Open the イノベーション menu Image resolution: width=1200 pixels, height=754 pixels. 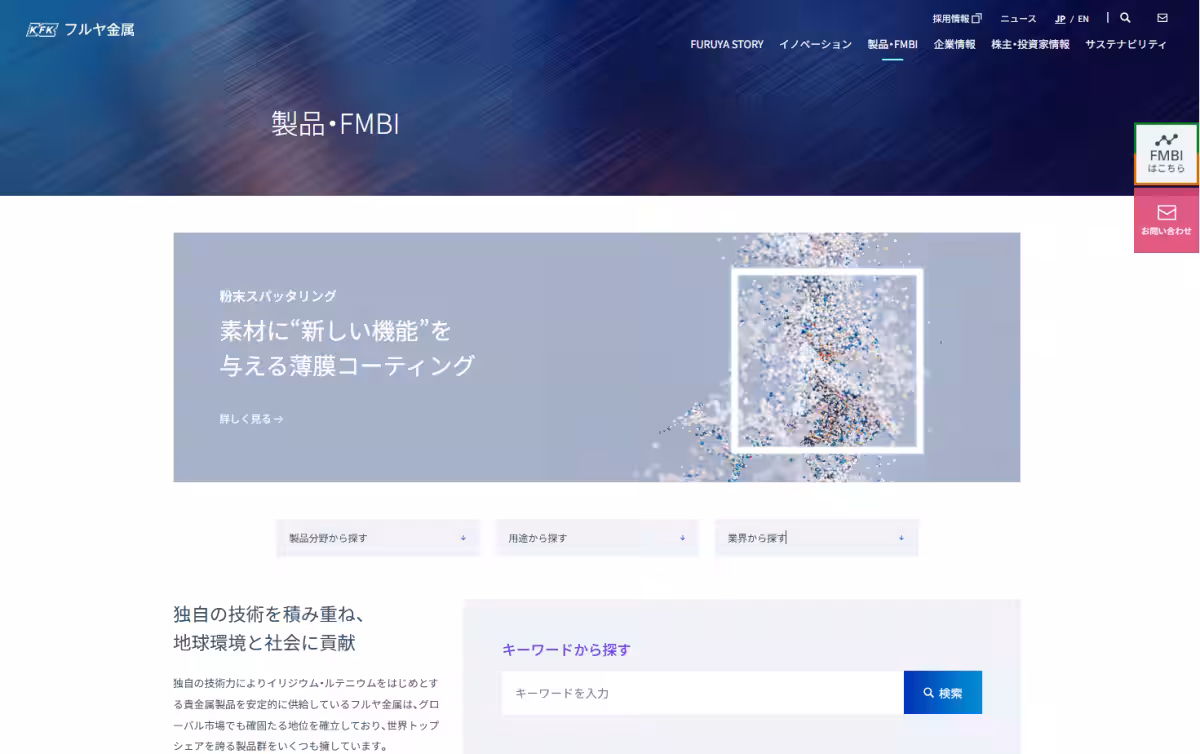coord(815,44)
